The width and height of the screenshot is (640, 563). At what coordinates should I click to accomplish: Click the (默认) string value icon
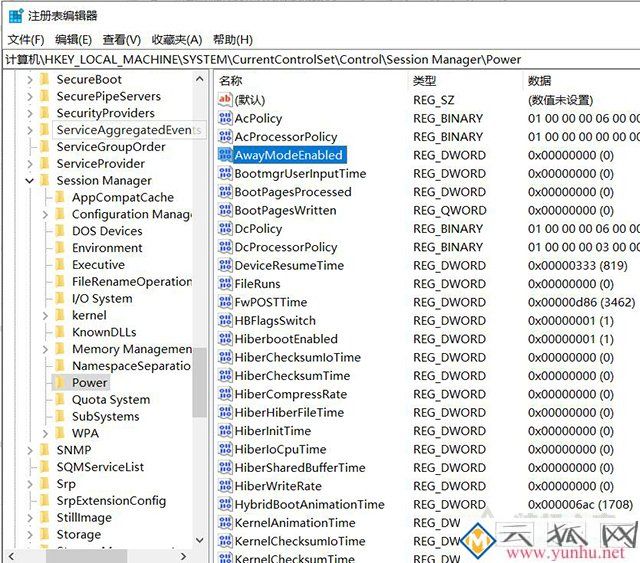[x=225, y=100]
